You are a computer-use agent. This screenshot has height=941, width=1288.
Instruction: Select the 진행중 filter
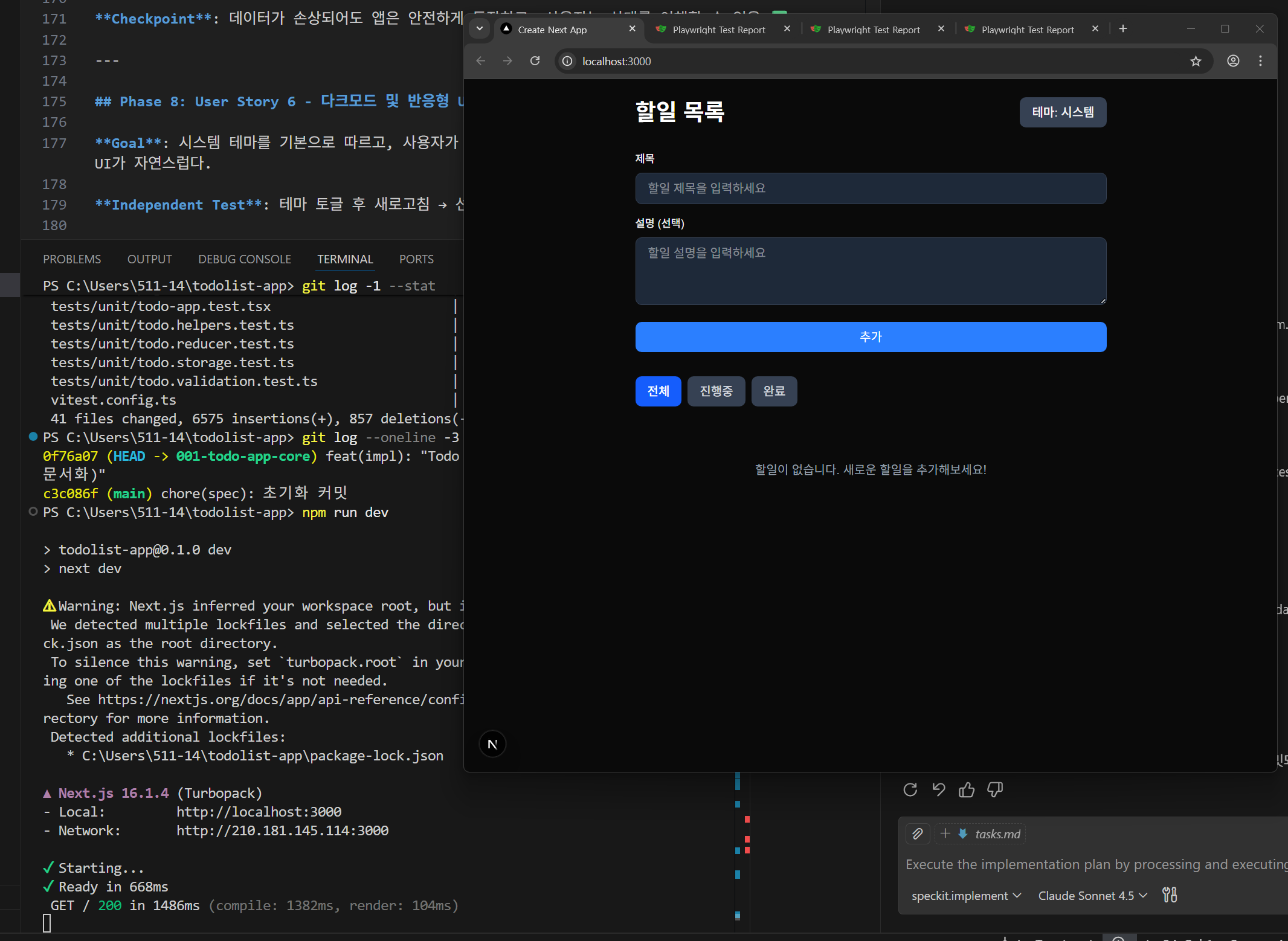coord(716,391)
